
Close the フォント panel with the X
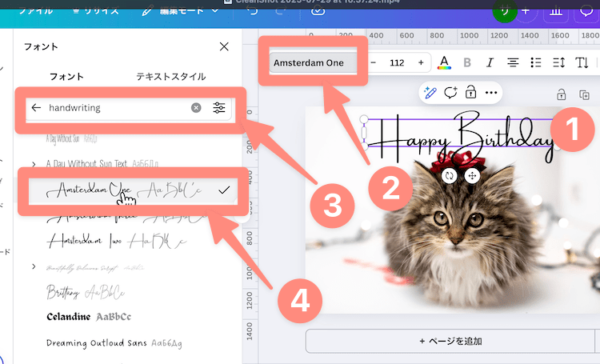tap(224, 47)
